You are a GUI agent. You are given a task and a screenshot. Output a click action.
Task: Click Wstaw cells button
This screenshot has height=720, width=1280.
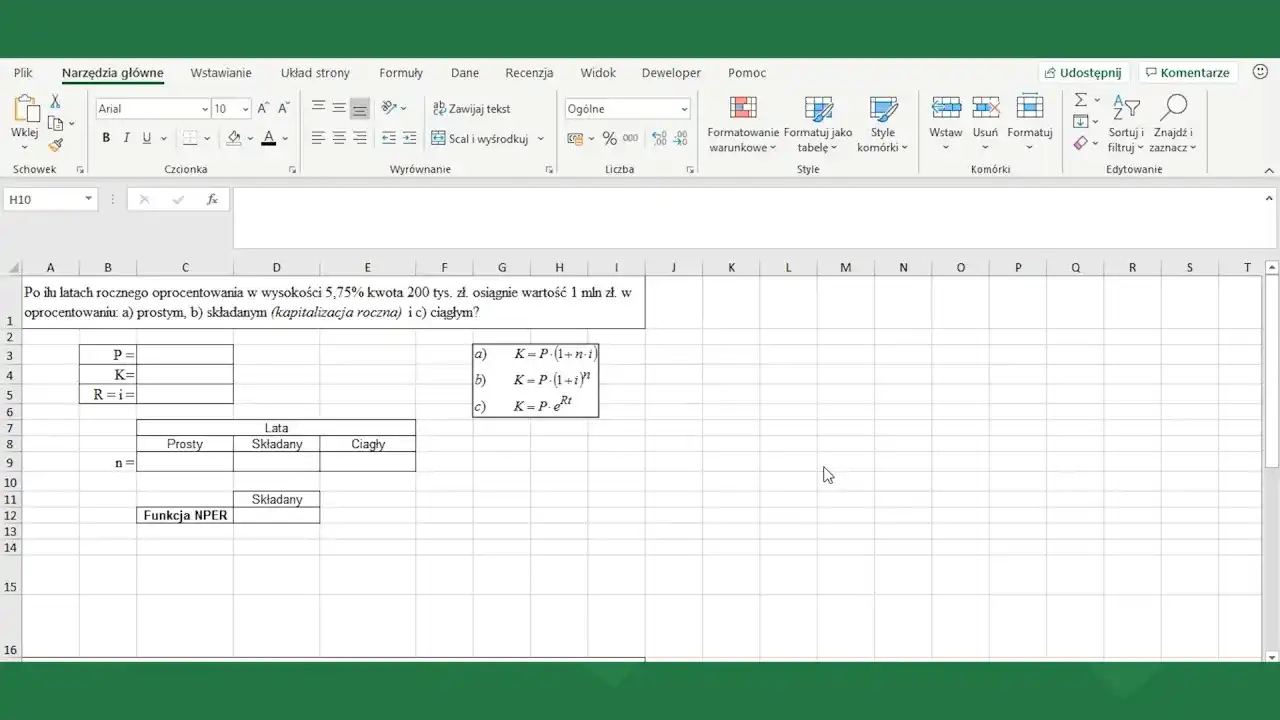pos(946,125)
